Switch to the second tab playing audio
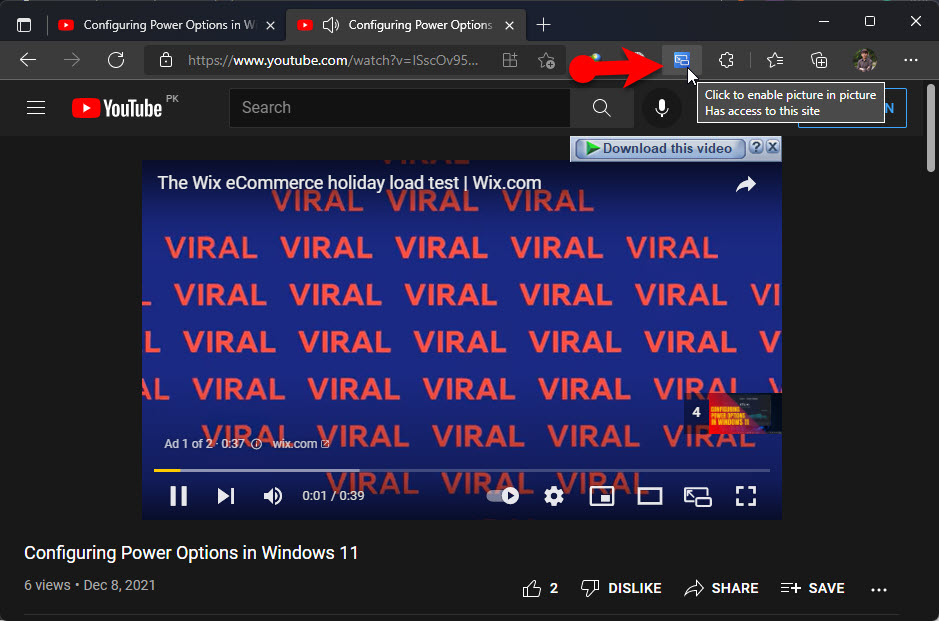Image resolution: width=939 pixels, height=621 pixels. pyautogui.click(x=406, y=25)
